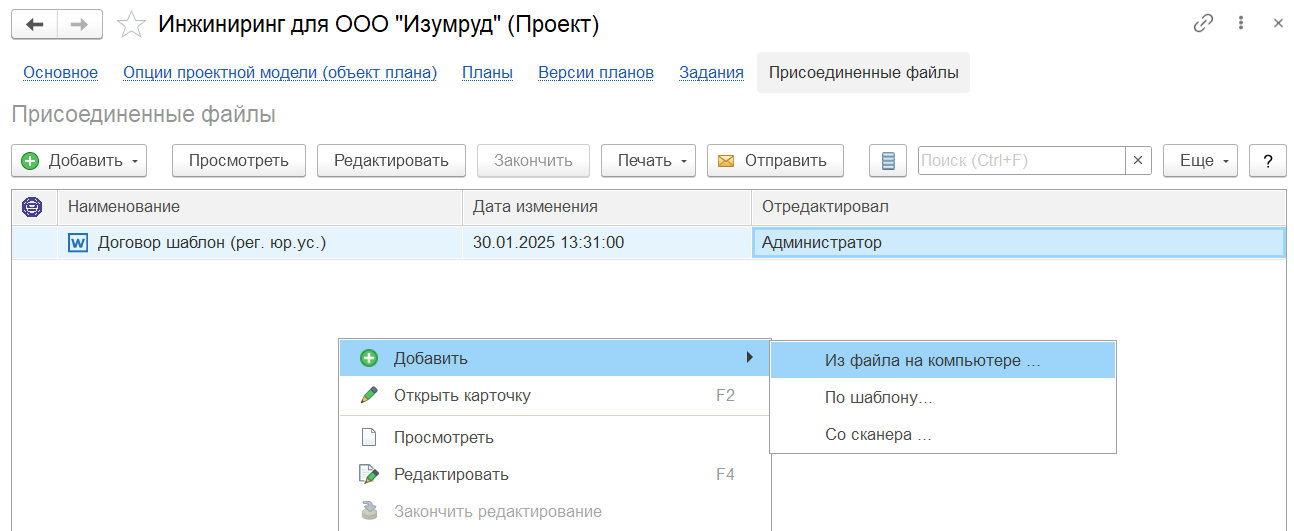Select Со сканера submenu item
This screenshot has height=531, width=1294.
click(878, 435)
